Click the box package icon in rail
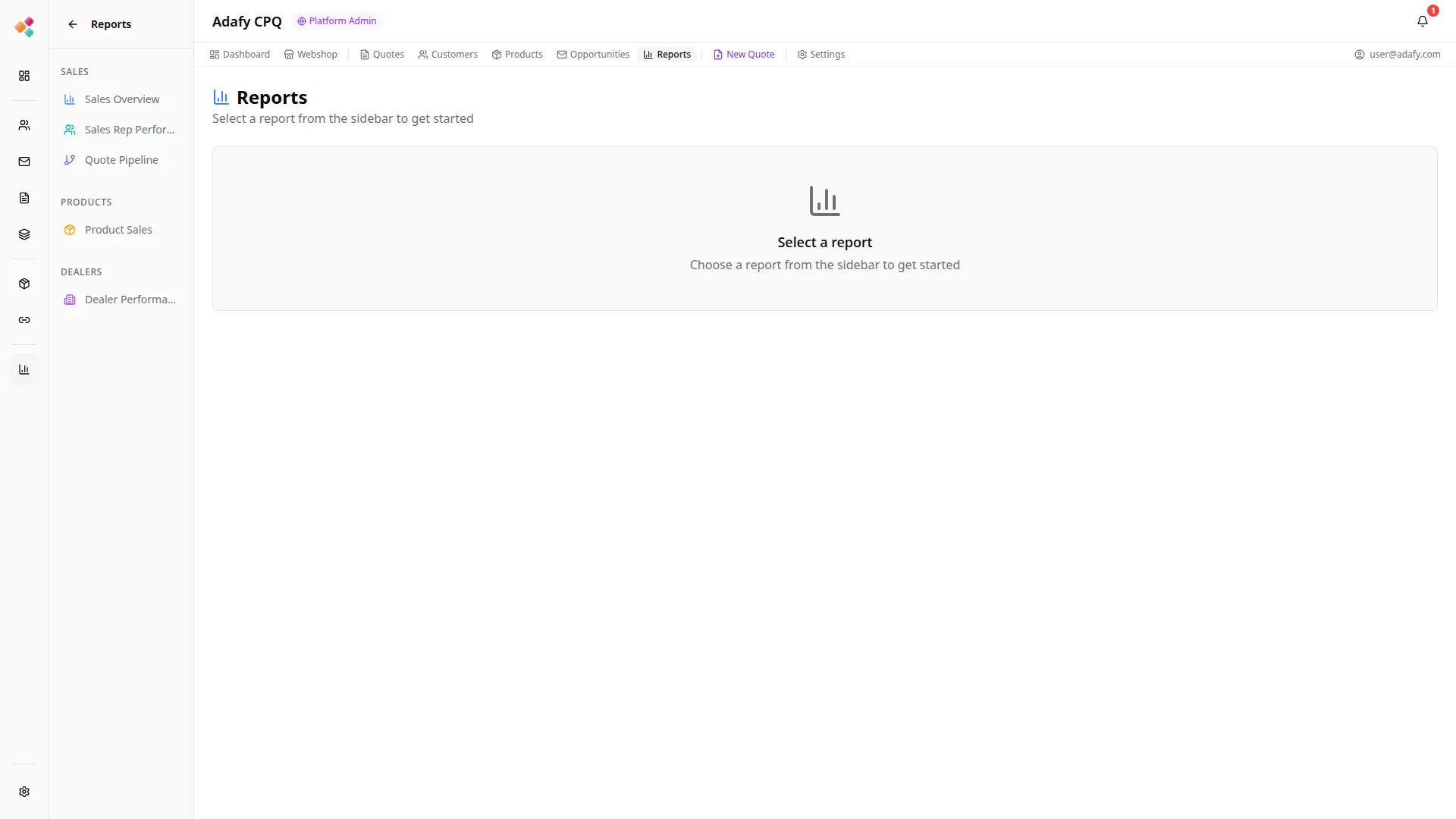1456x819 pixels. 24,284
